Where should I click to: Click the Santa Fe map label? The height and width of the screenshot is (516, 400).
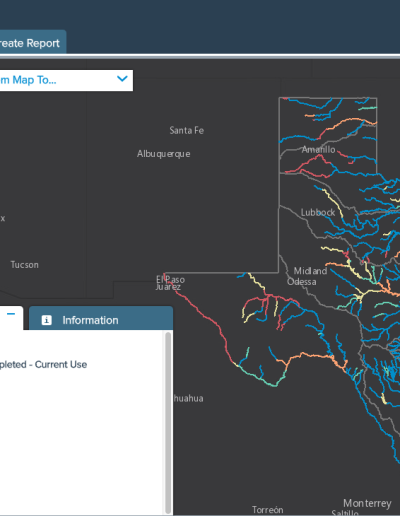tap(186, 130)
